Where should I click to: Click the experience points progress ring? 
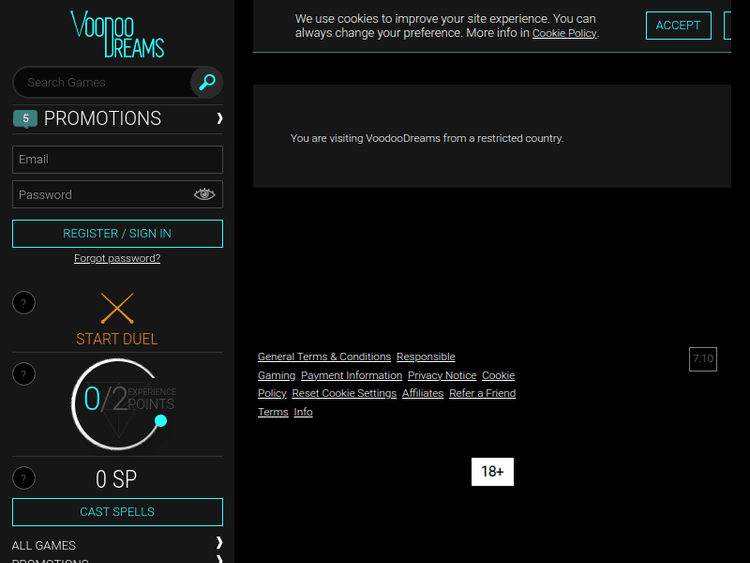118,402
